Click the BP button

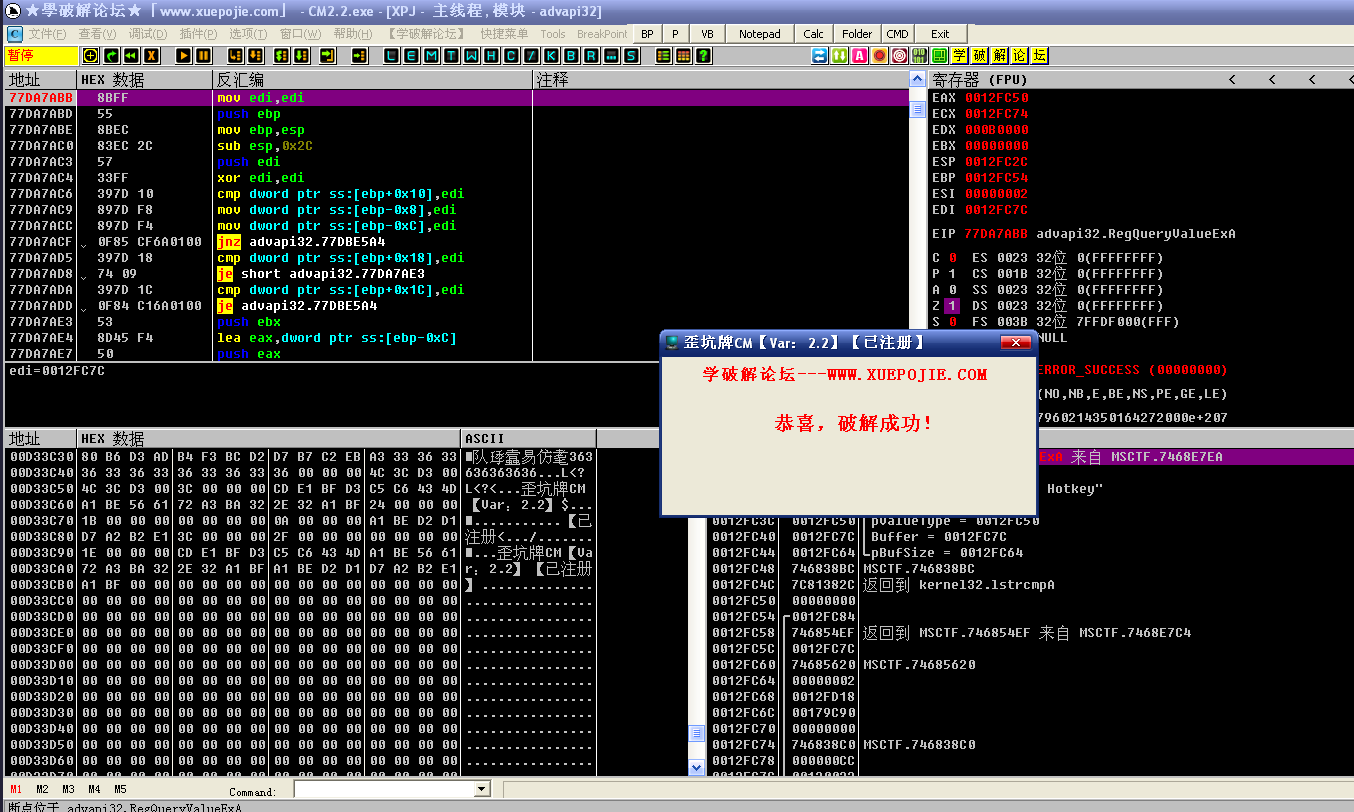pos(647,34)
